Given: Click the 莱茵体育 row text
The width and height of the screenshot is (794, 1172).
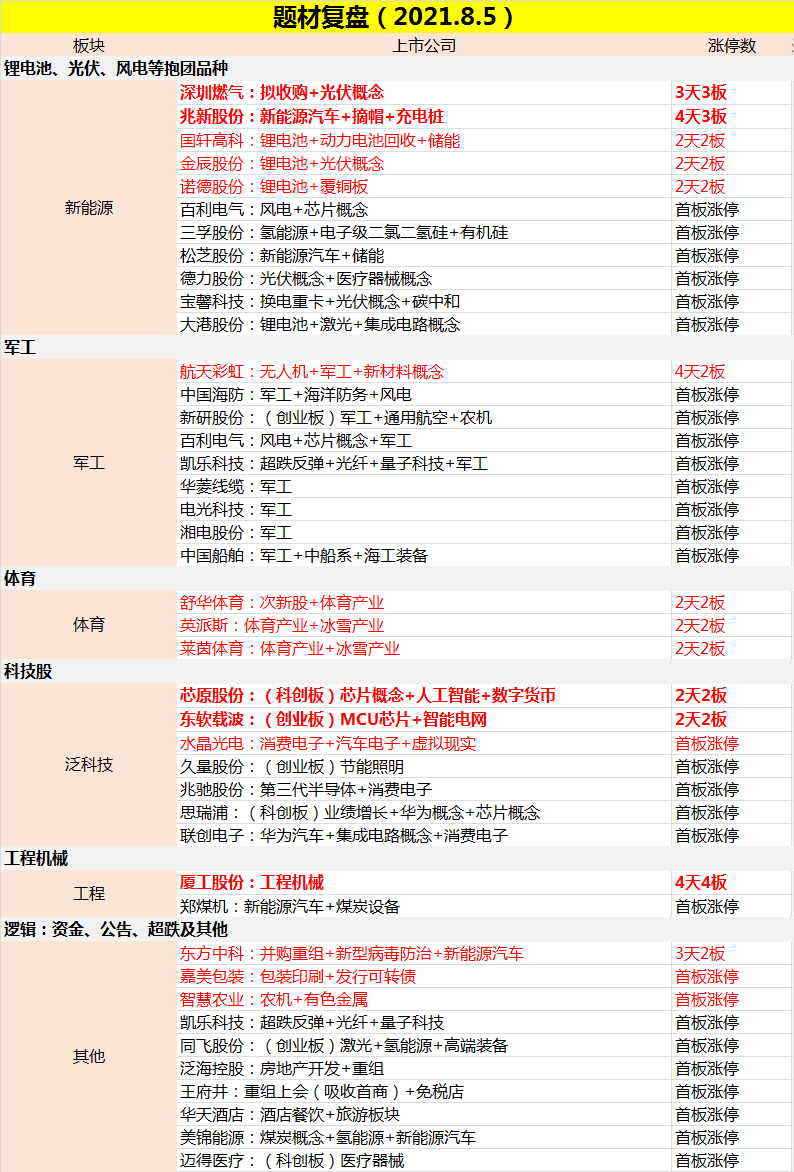Looking at the screenshot, I should (x=290, y=649).
